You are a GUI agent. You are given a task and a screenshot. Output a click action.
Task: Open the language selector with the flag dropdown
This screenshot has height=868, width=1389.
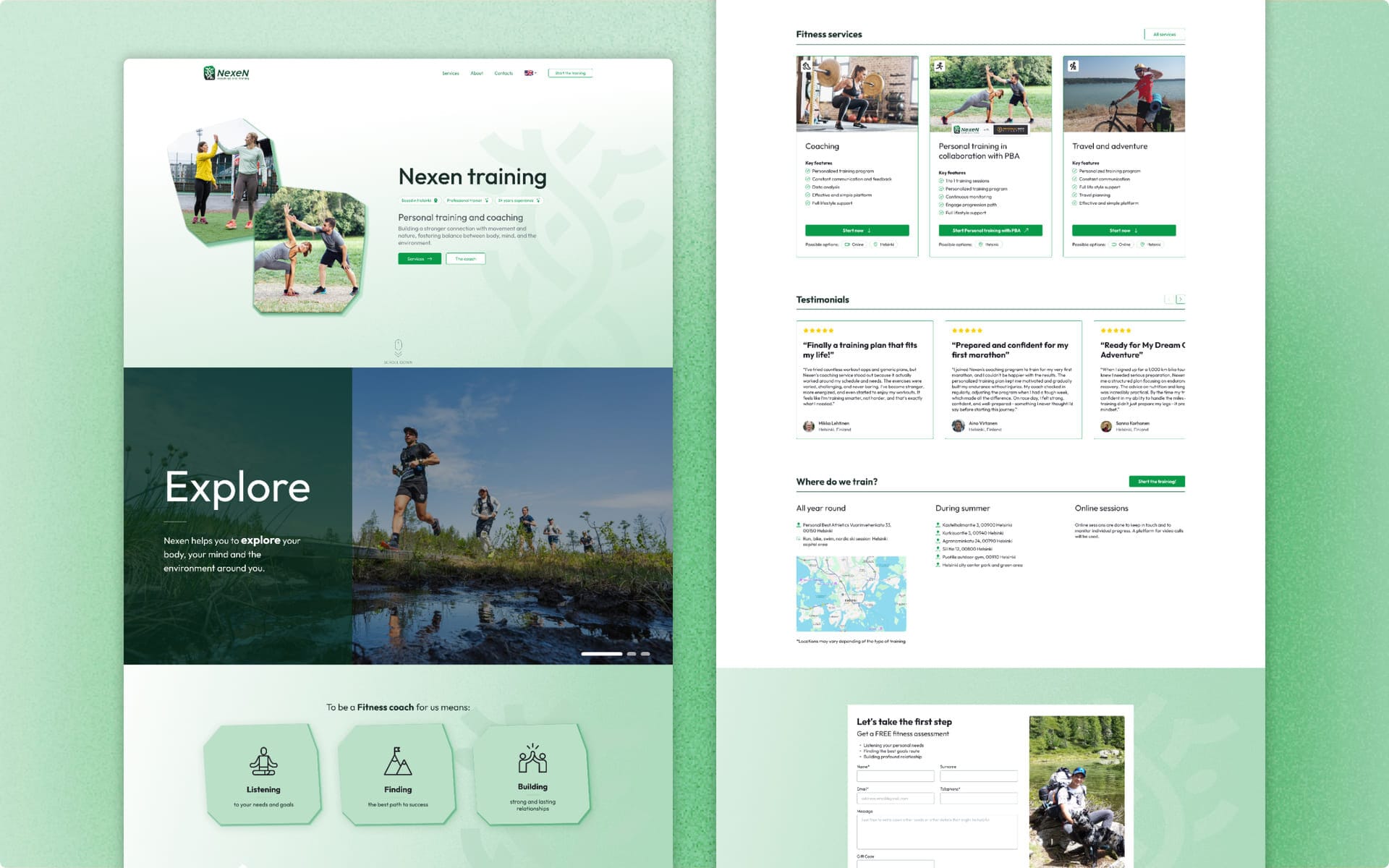click(530, 73)
